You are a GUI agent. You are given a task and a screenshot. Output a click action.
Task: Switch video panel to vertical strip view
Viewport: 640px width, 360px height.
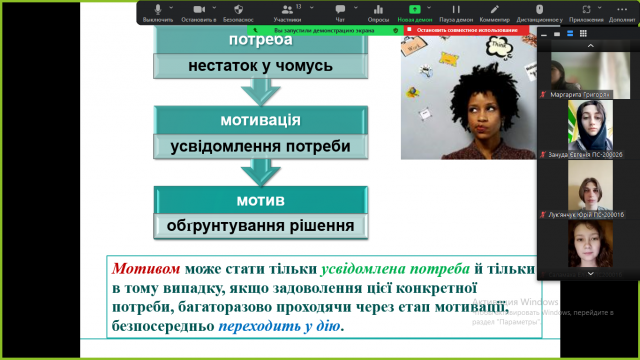tap(570, 34)
